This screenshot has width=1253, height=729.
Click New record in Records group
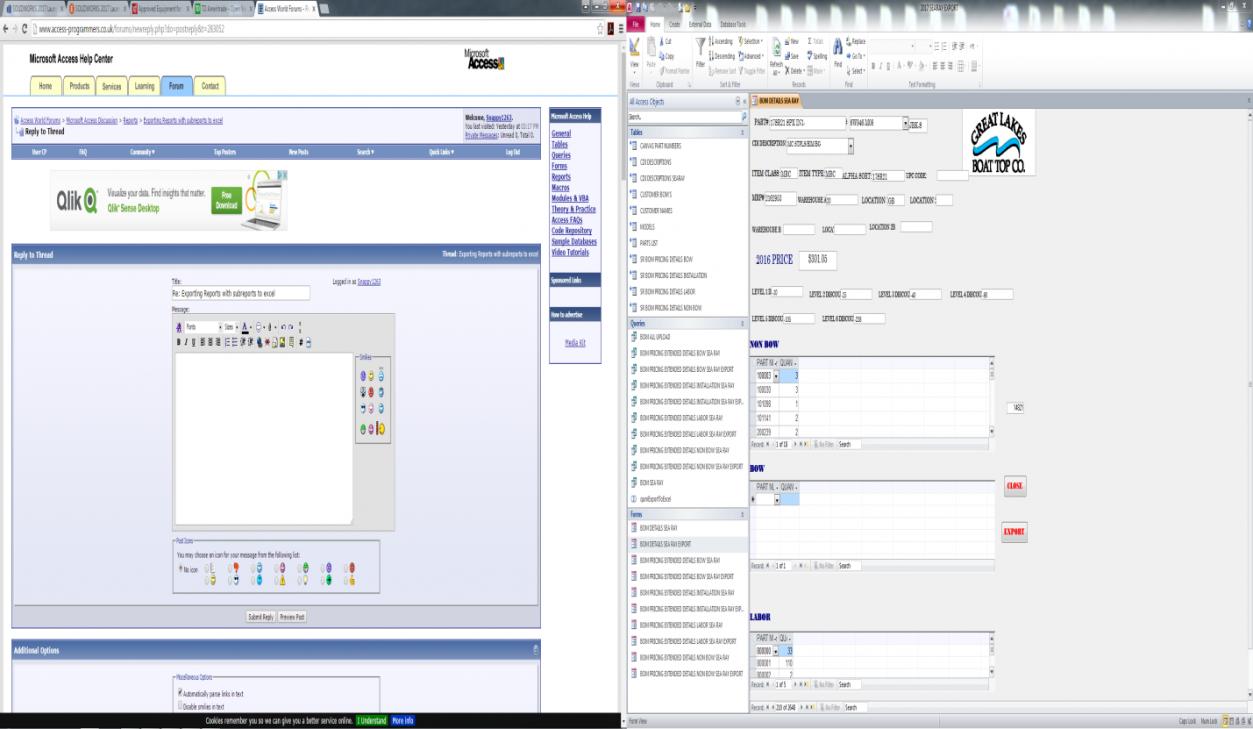point(791,44)
